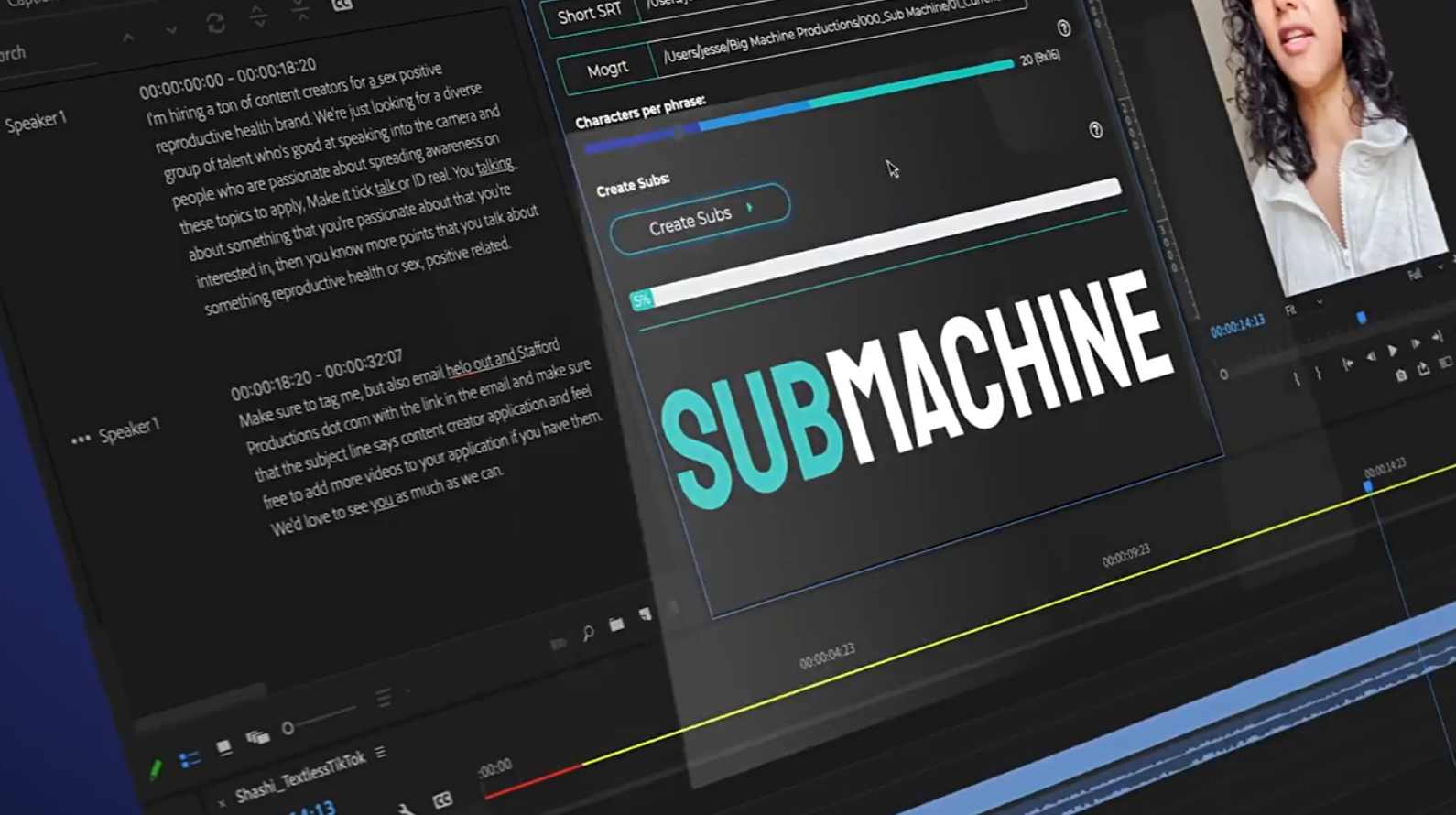Click the refresh transcript icon
1456x815 pixels.
pos(215,22)
